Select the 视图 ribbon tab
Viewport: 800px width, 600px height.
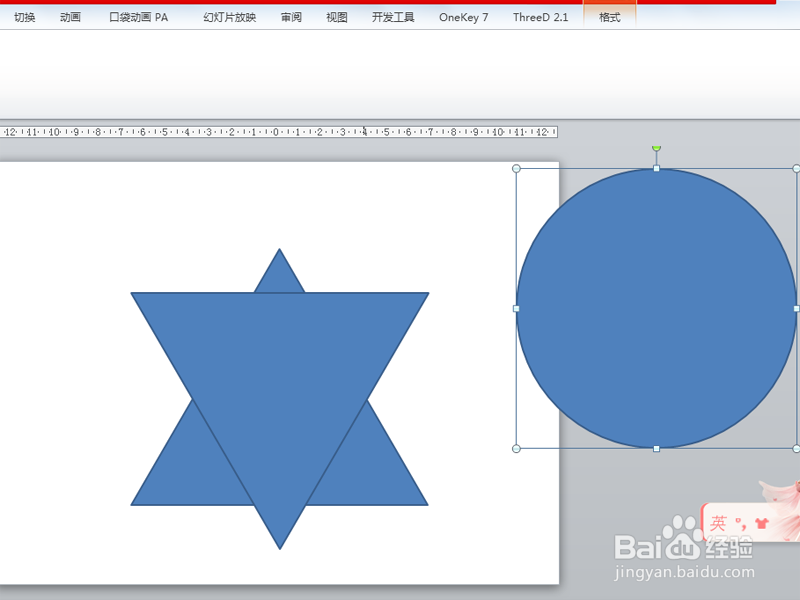(x=337, y=17)
